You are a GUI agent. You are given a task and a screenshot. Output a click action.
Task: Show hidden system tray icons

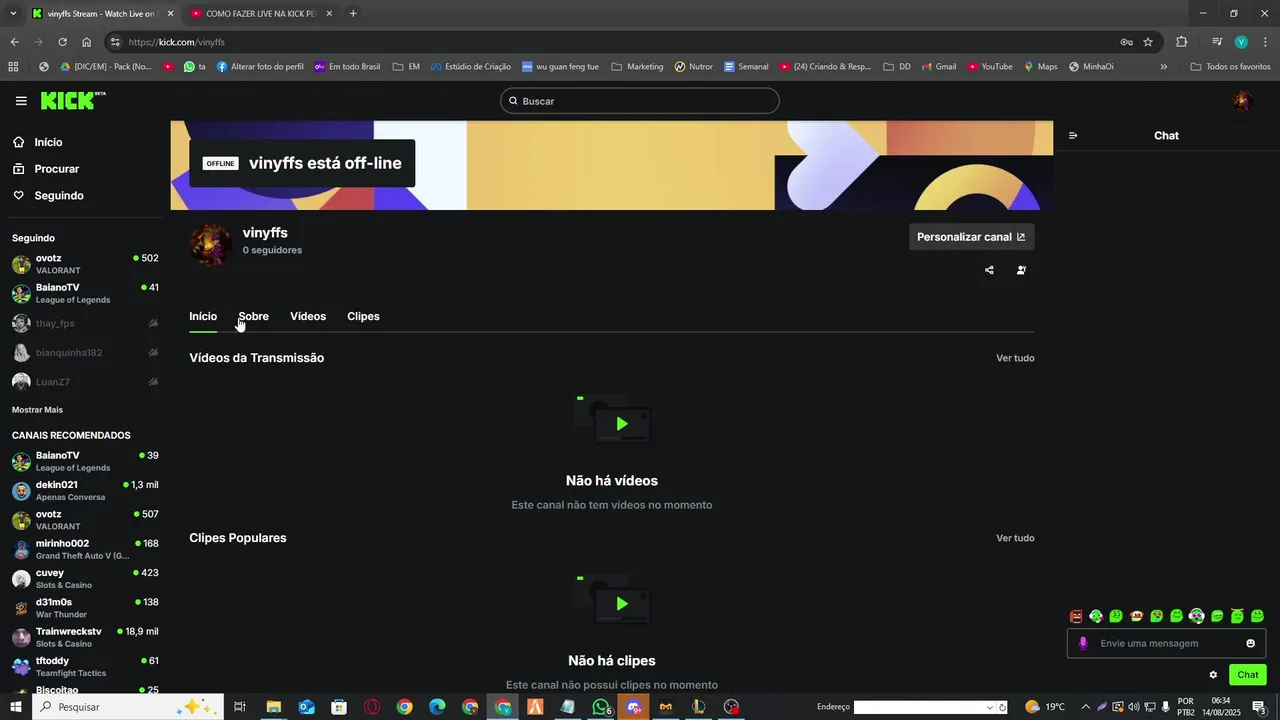pos(1086,707)
